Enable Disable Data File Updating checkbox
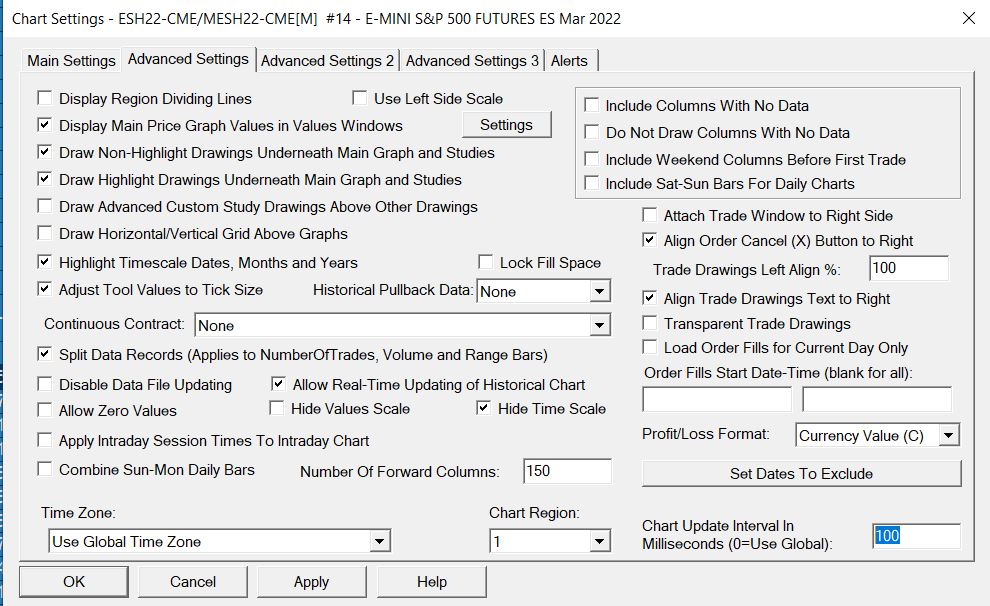 (45, 384)
